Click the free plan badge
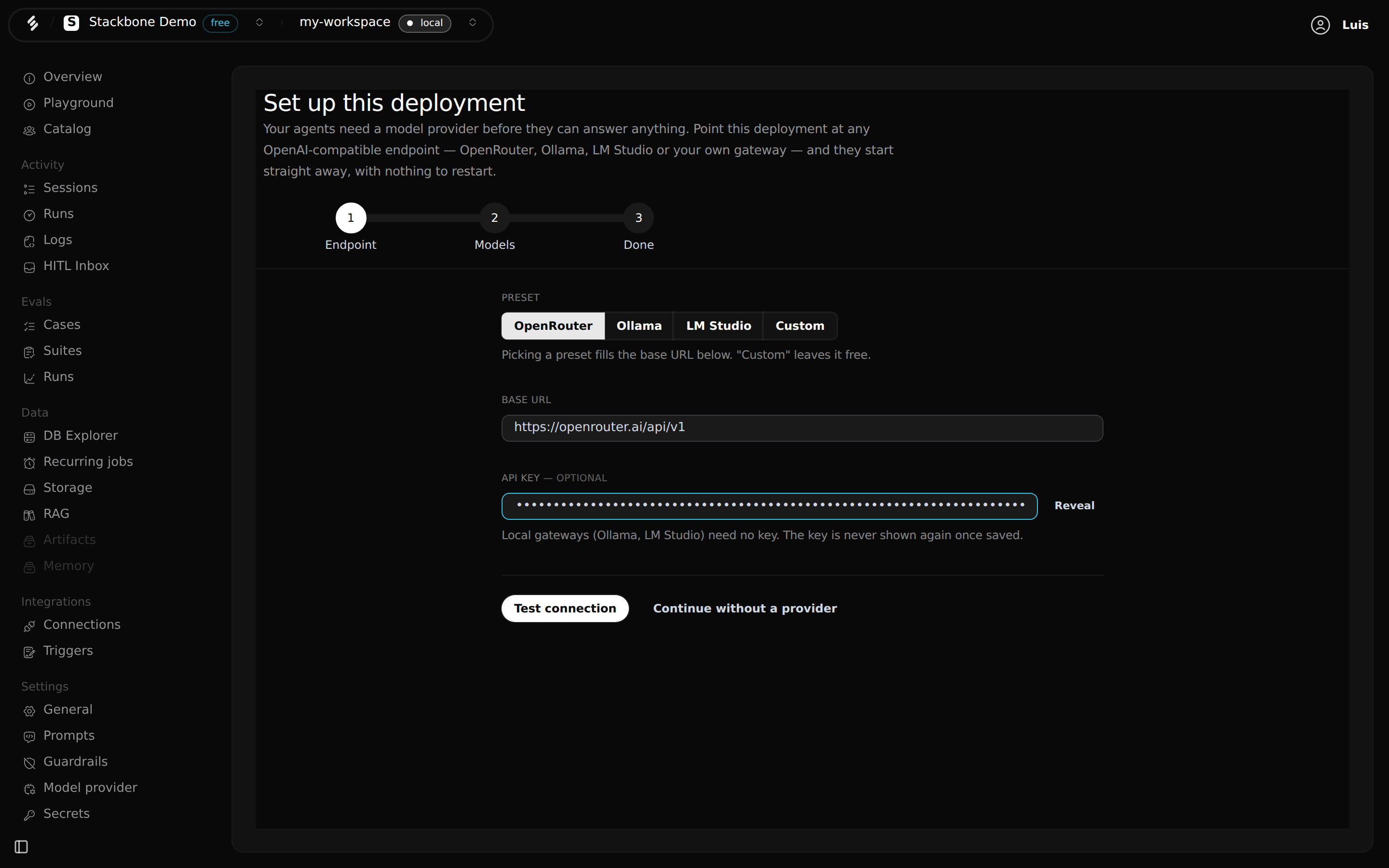Viewport: 1389px width, 868px height. tap(220, 23)
